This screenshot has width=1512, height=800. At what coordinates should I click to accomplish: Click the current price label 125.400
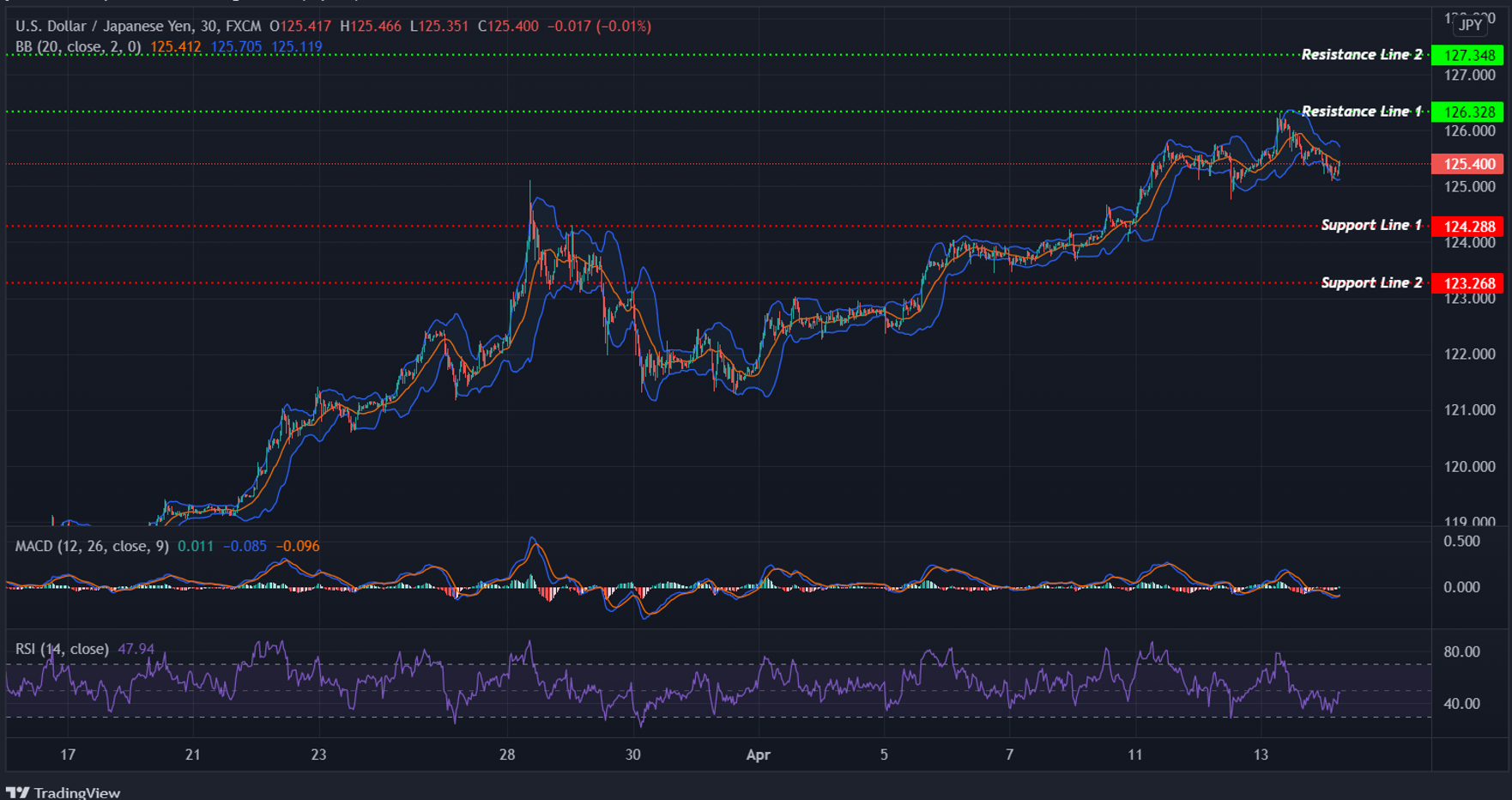(1469, 163)
